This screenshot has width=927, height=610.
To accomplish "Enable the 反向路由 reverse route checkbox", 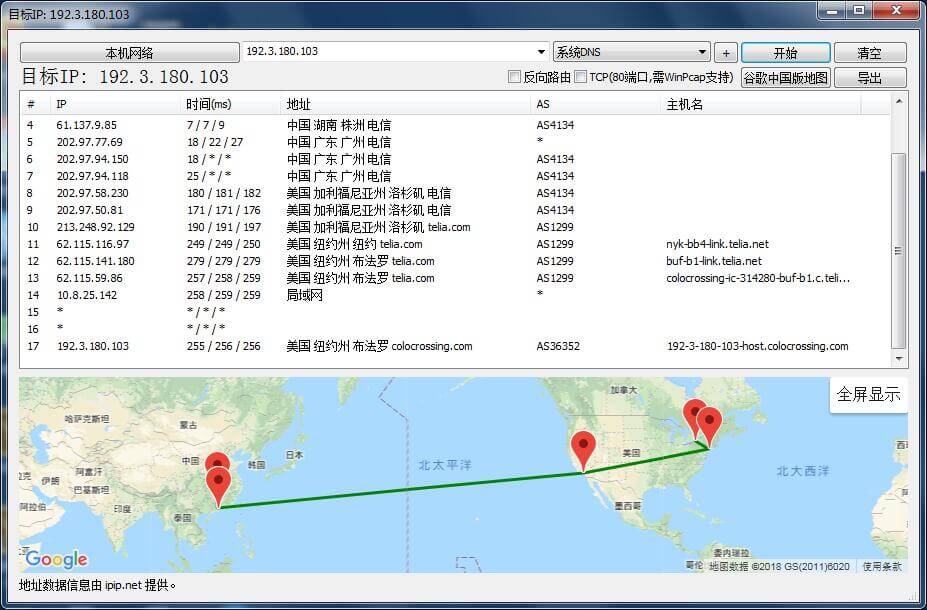I will pos(516,77).
